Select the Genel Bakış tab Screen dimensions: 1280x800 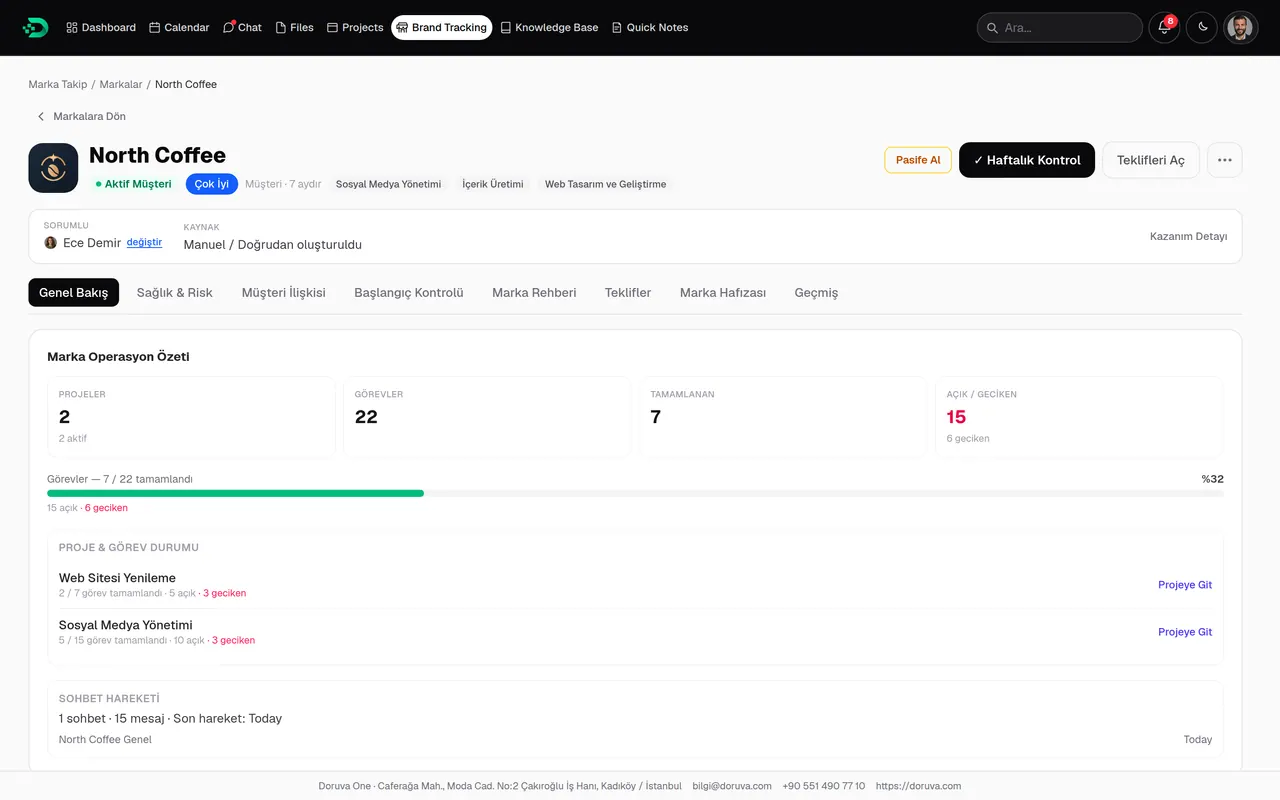point(74,293)
